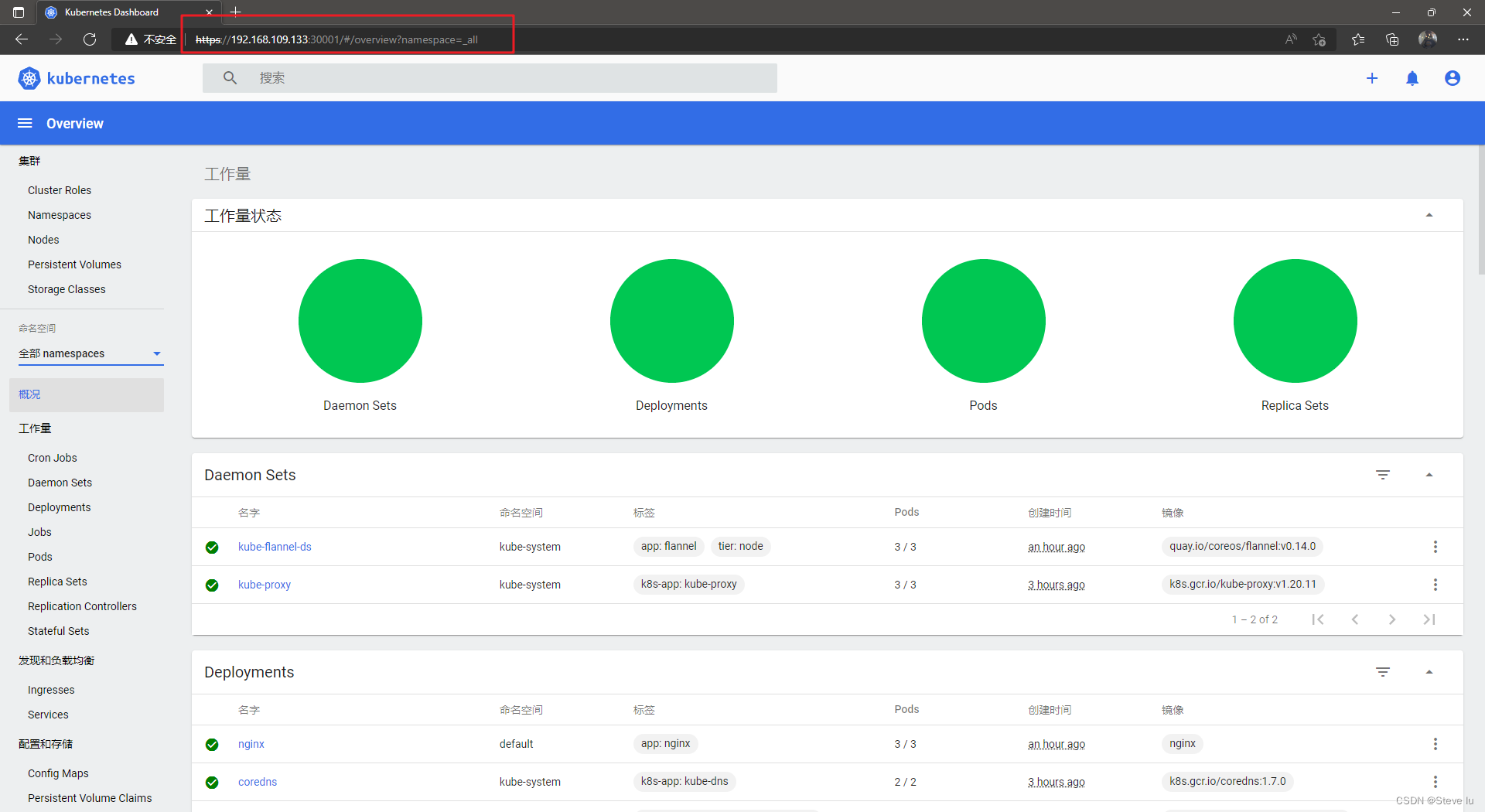The image size is (1485, 812).
Task: Filter the Daemon Sets table
Action: [x=1383, y=475]
